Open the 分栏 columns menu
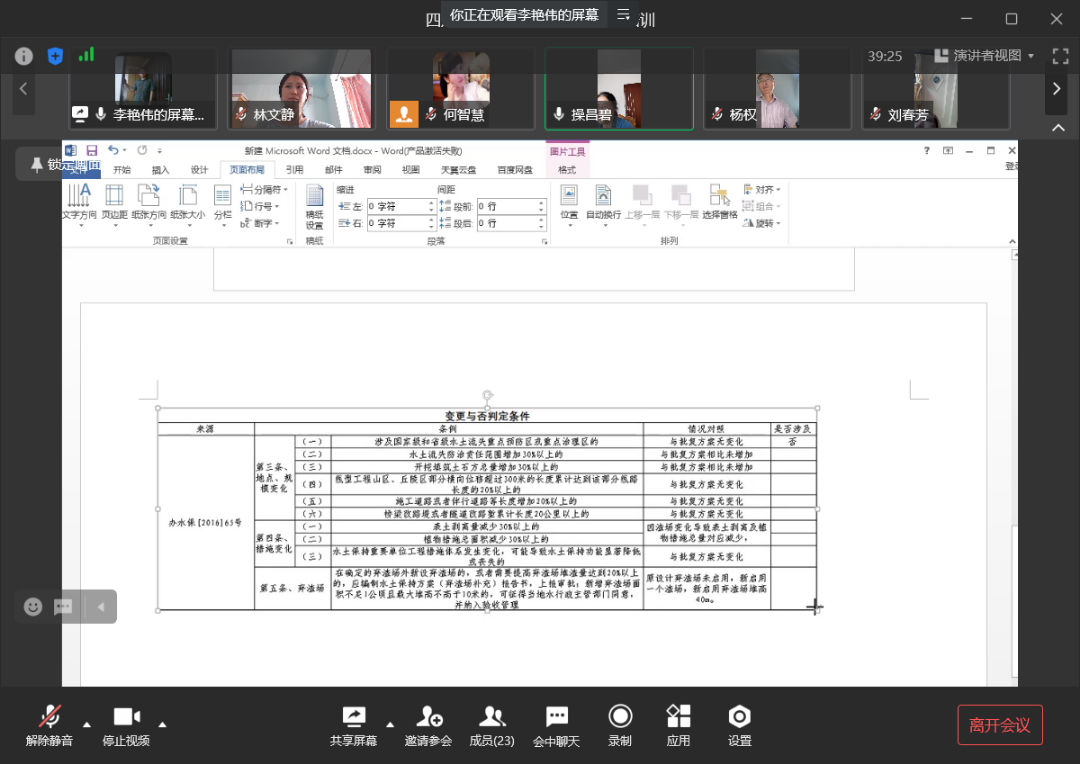The image size is (1080, 764). coord(222,204)
